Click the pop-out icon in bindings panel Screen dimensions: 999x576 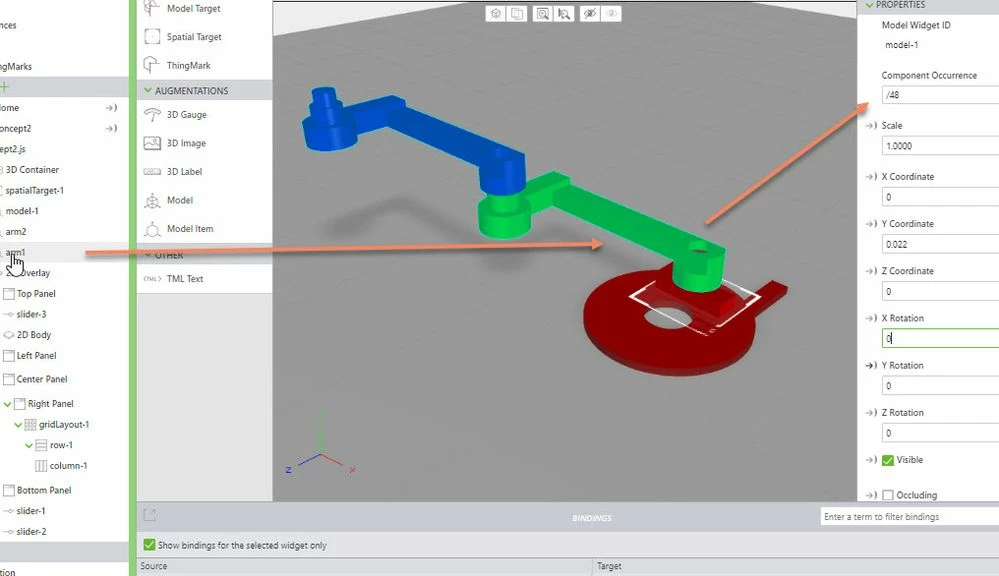click(x=150, y=515)
